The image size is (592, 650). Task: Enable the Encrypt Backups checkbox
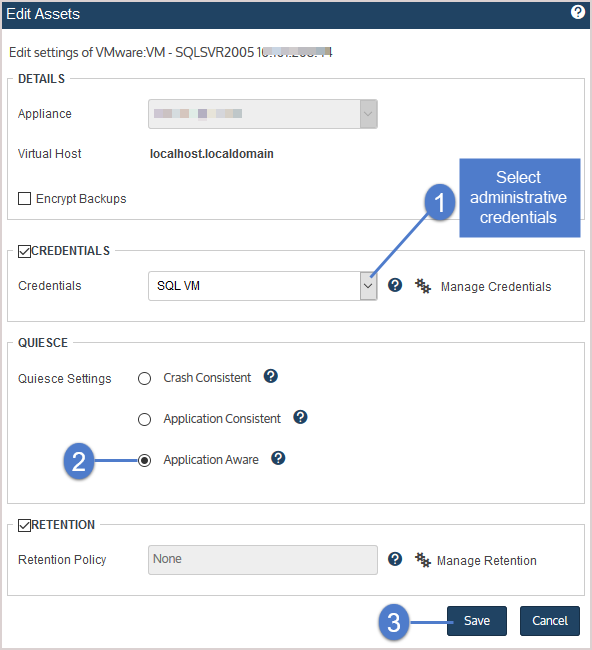(x=24, y=199)
